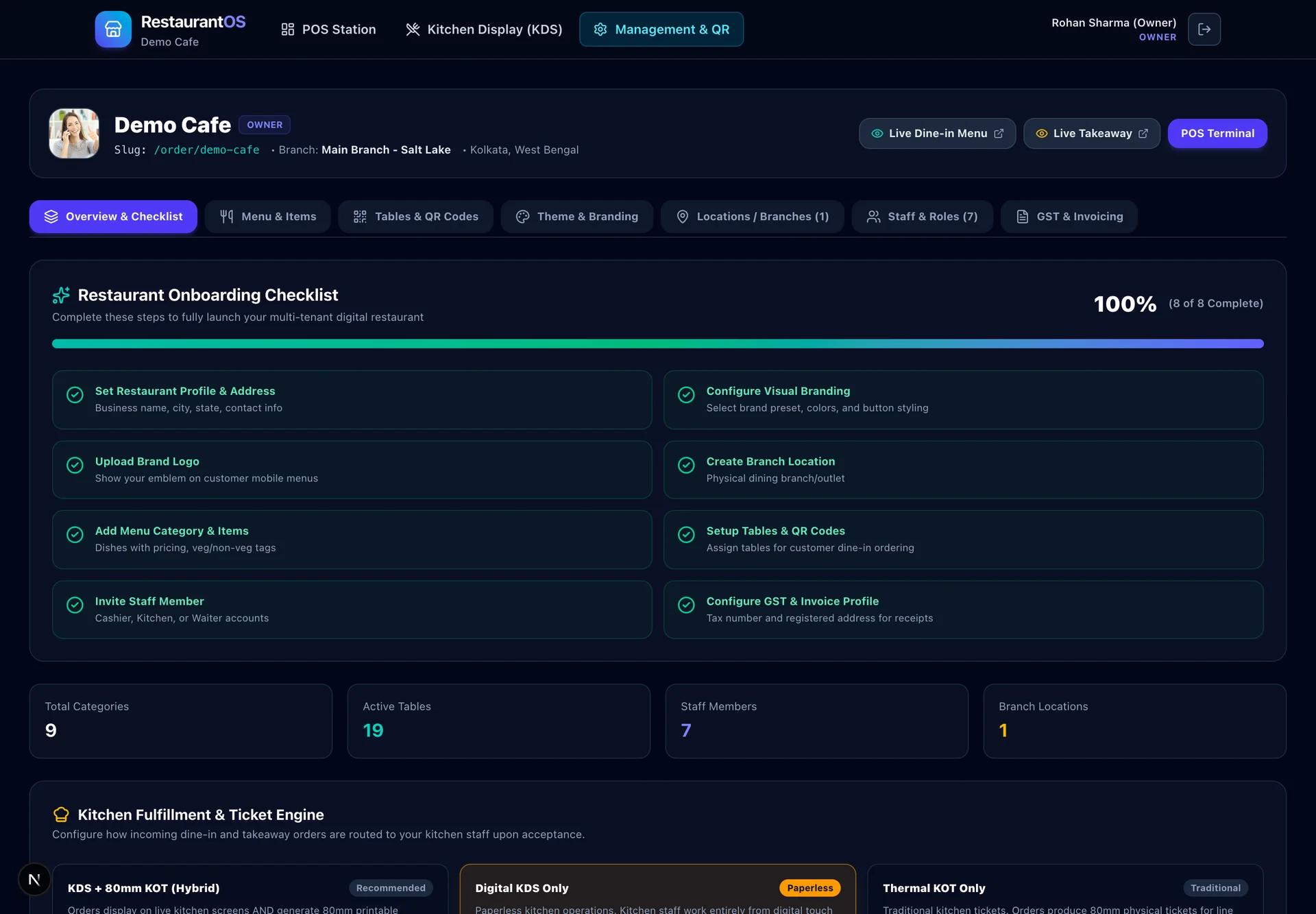Click checkmark icon for Upload Brand Logo
This screenshot has height=914, width=1316.
point(75,466)
